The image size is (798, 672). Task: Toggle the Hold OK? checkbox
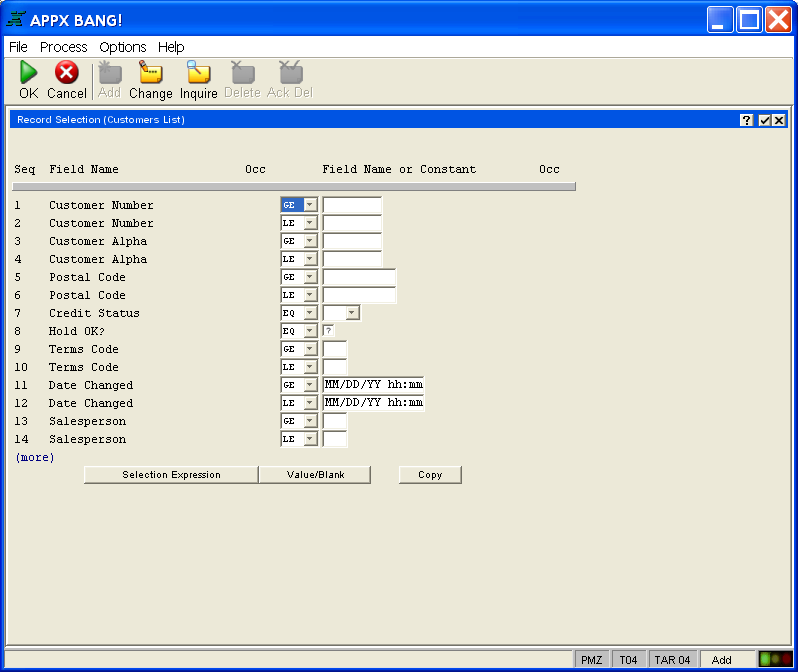click(x=329, y=331)
